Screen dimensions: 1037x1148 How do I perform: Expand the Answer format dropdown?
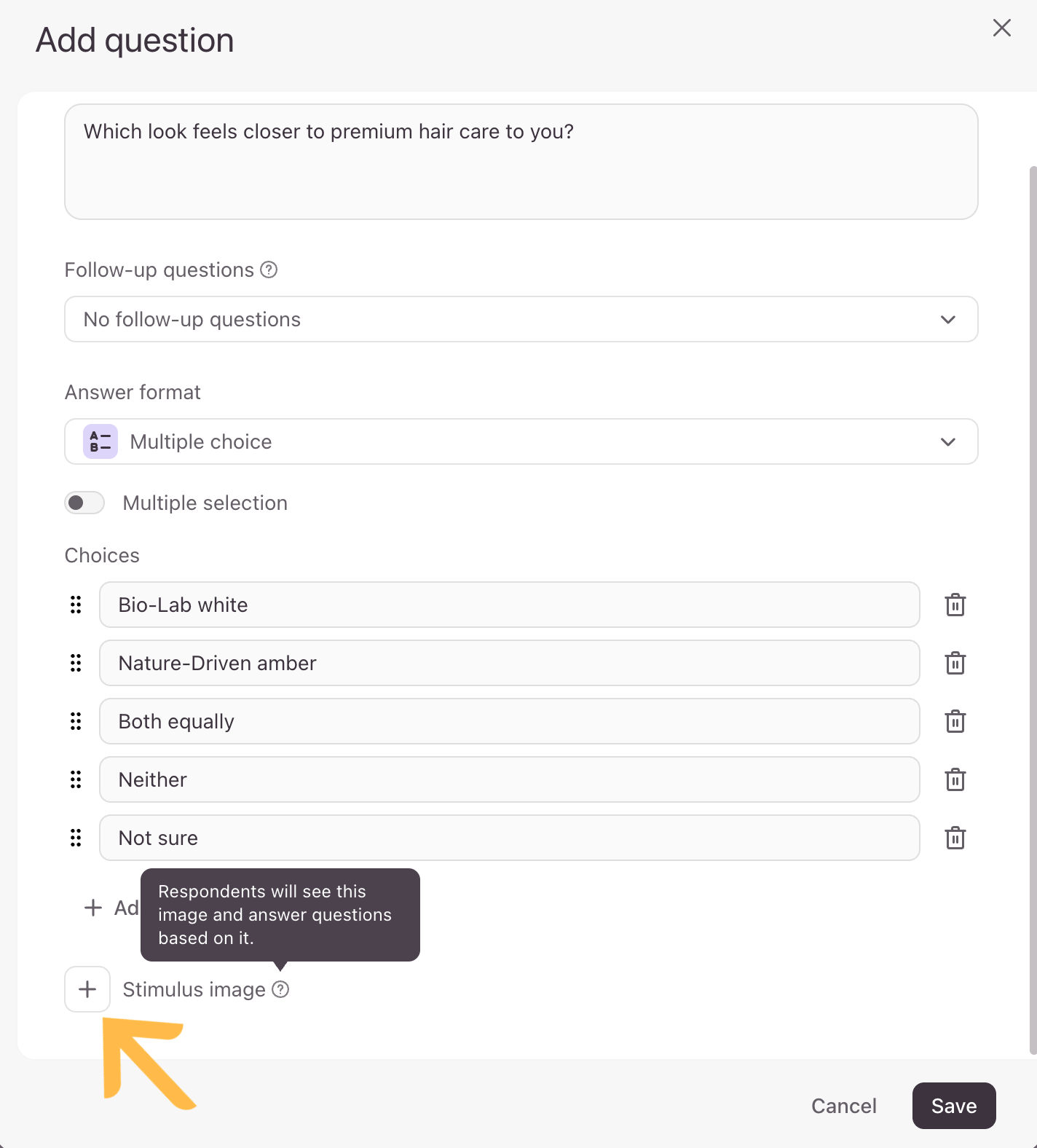click(521, 441)
